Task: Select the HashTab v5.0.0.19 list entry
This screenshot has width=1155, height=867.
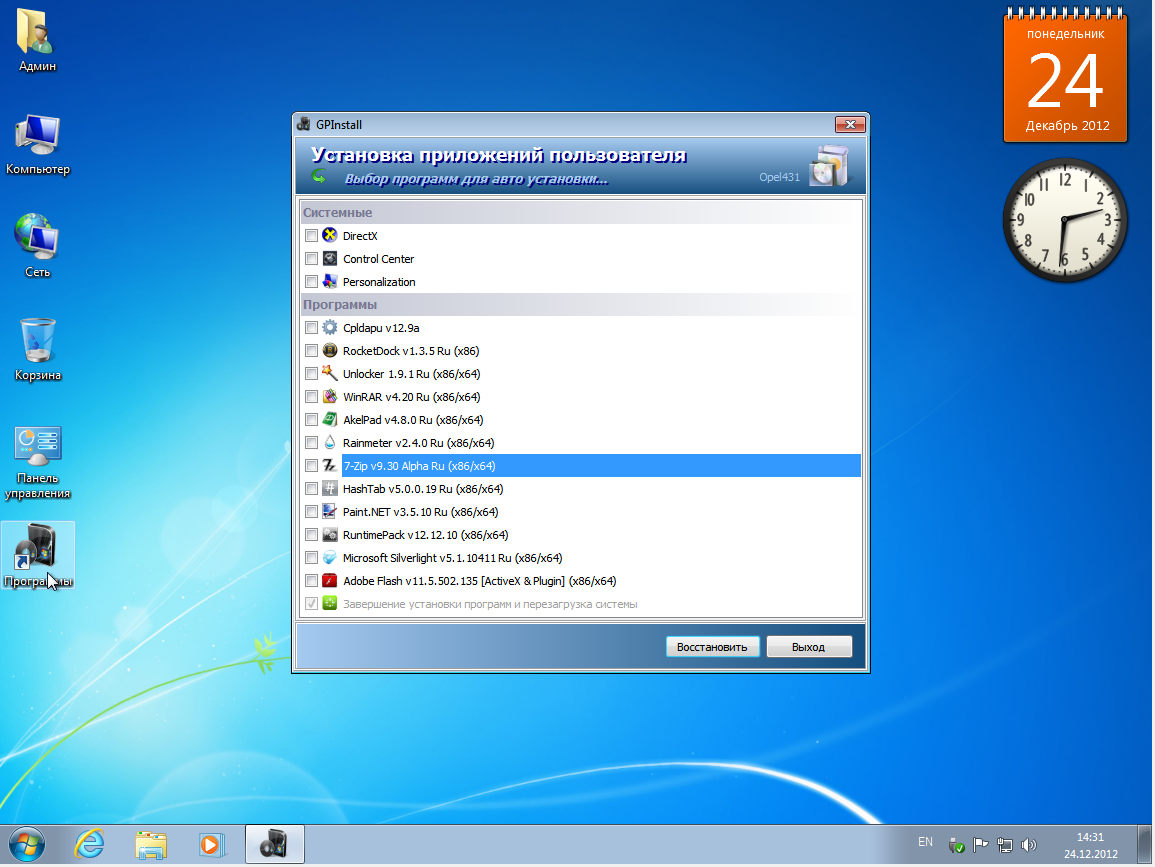Action: pyautogui.click(x=422, y=489)
